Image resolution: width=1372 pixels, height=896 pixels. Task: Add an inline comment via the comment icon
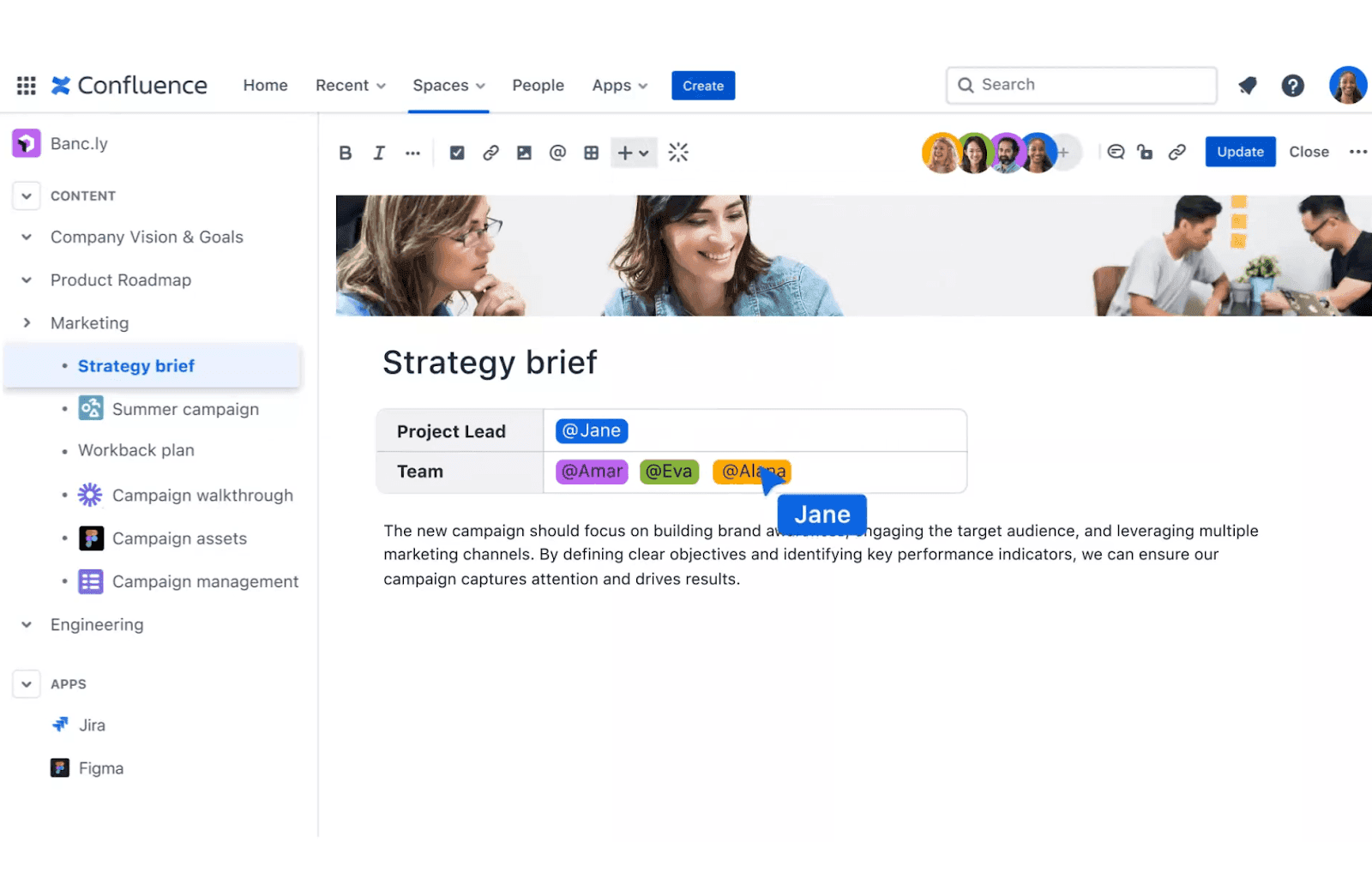point(1116,152)
